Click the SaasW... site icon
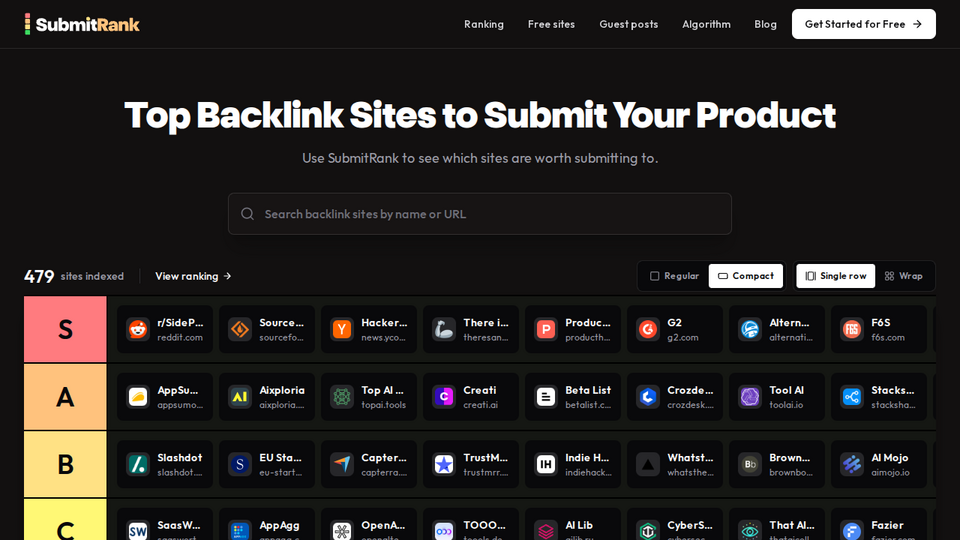 pos(138,530)
